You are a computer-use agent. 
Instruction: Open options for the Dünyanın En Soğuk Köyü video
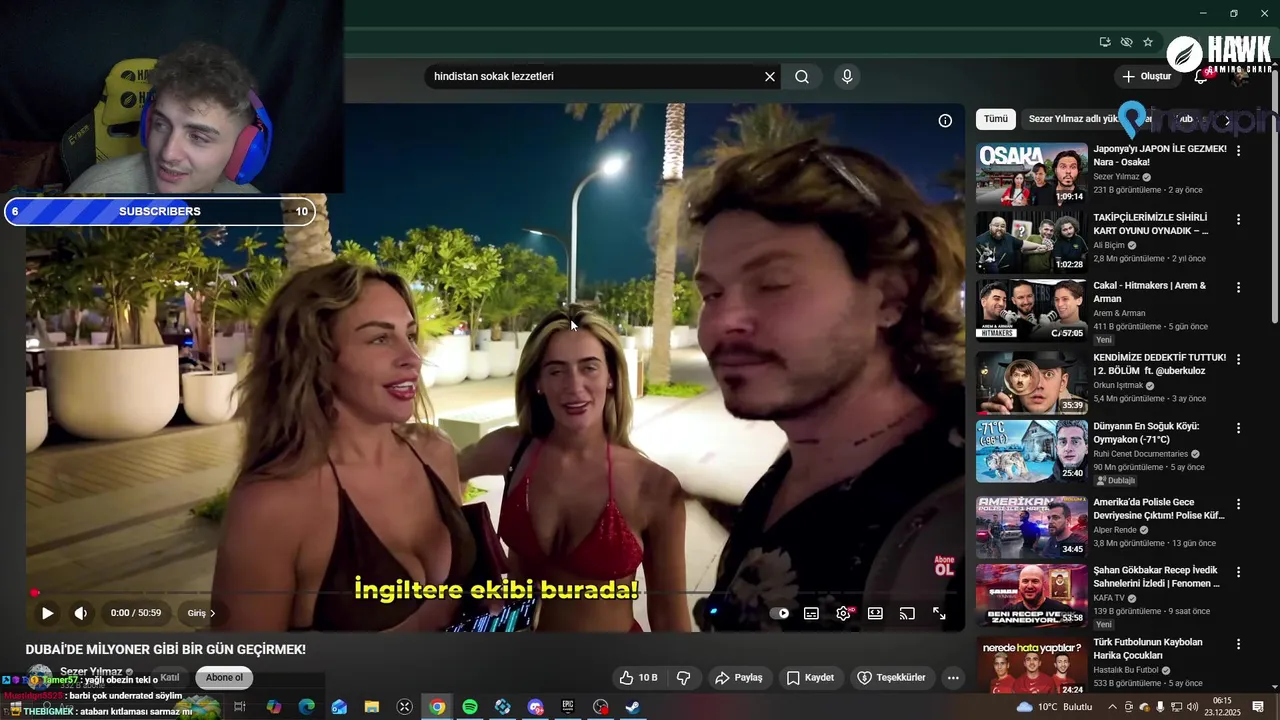1238,428
